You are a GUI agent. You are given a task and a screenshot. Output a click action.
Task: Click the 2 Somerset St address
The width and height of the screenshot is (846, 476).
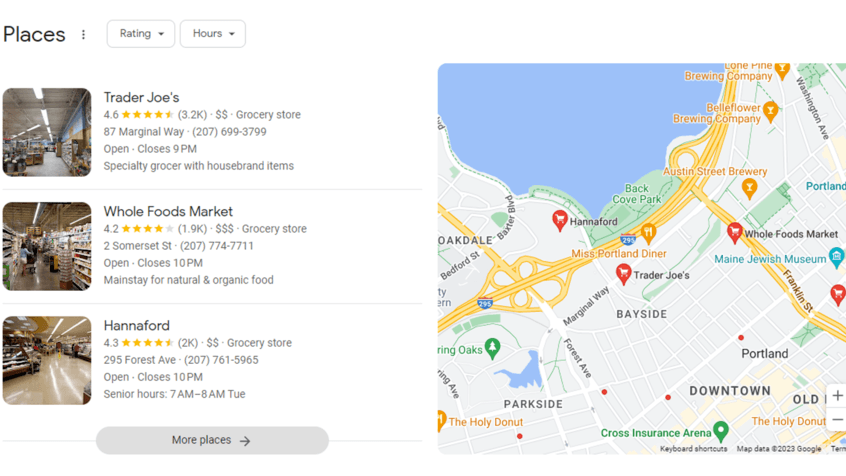coord(138,246)
